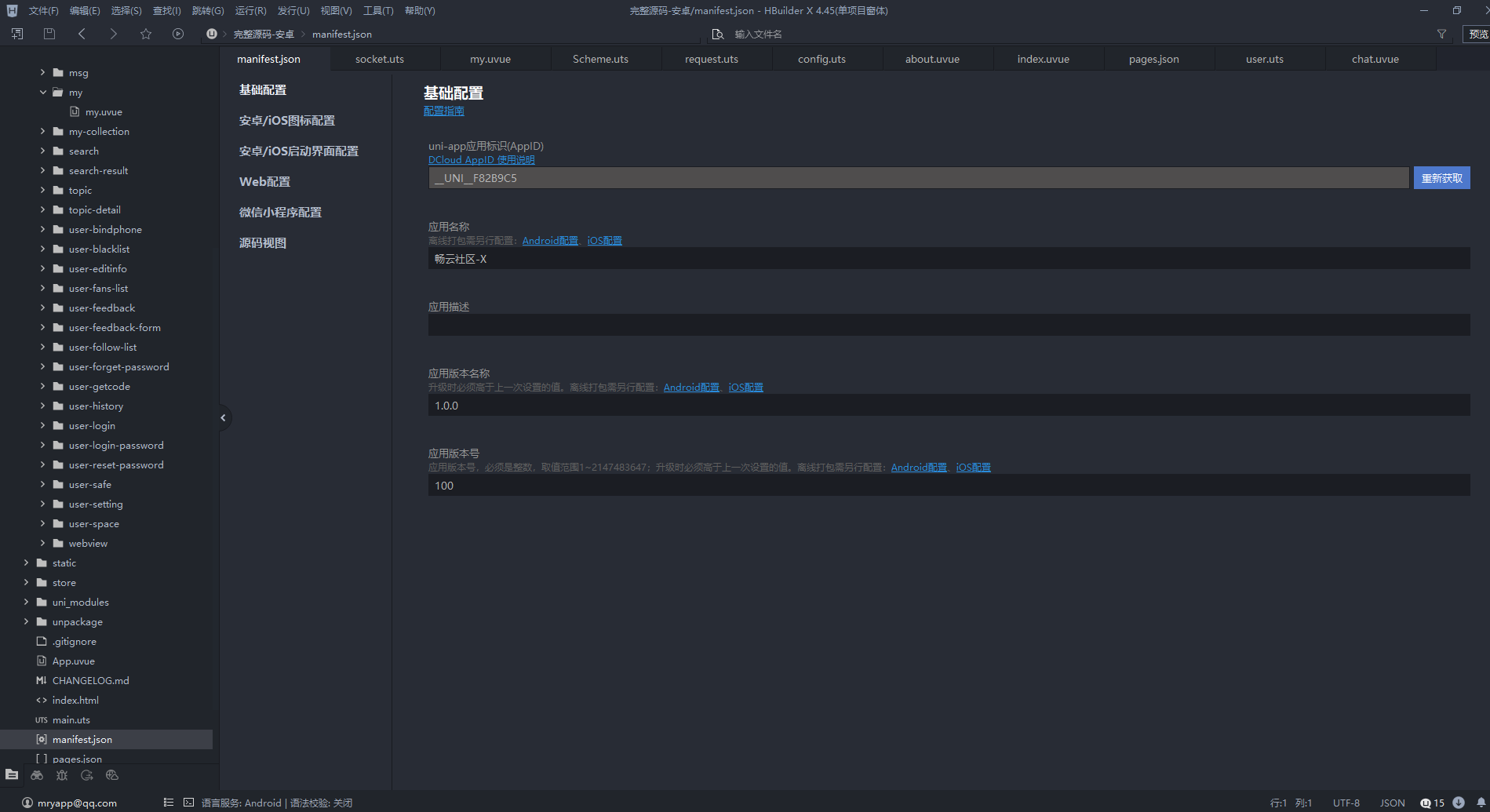This screenshot has height=812, width=1490.
Task: Open the 发行(U) menu
Action: [293, 10]
